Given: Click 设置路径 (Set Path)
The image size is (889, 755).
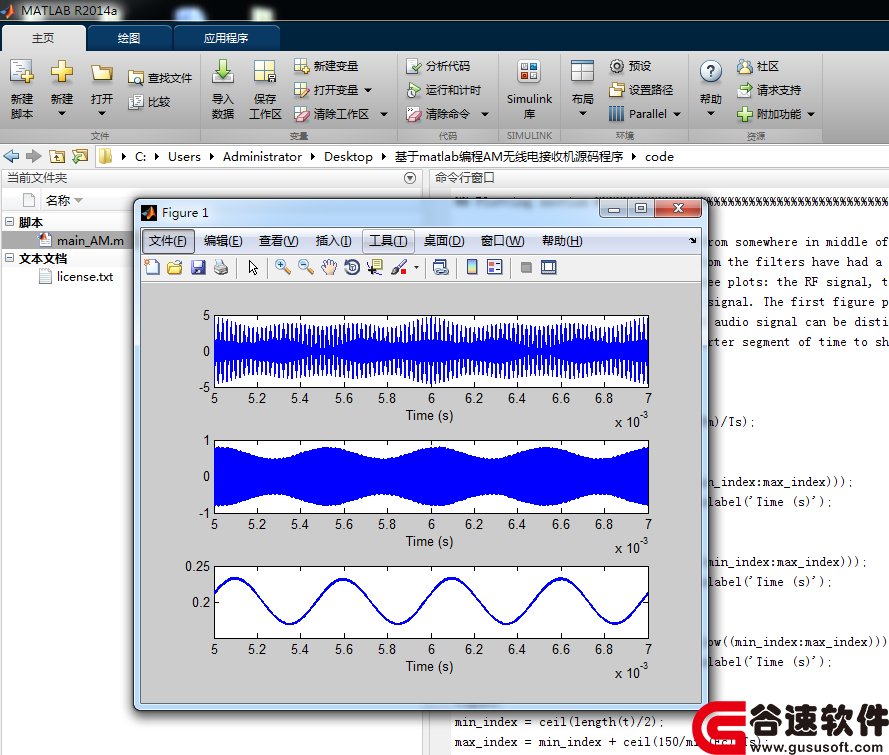Looking at the screenshot, I should (641, 90).
